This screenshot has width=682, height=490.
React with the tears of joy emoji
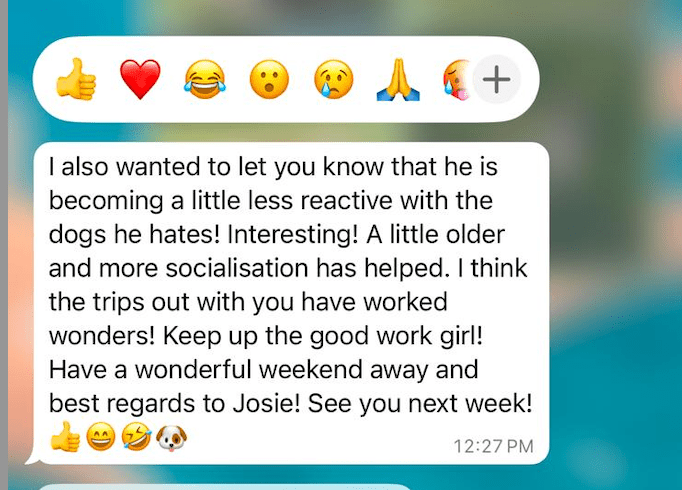click(205, 79)
